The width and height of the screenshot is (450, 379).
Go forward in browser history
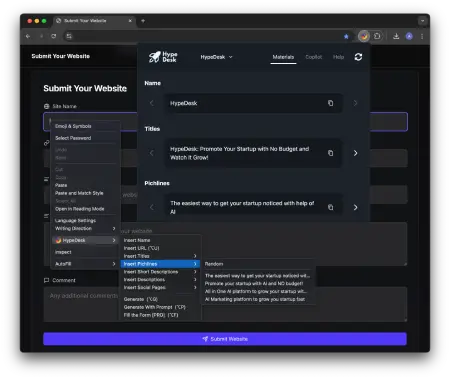(41, 36)
